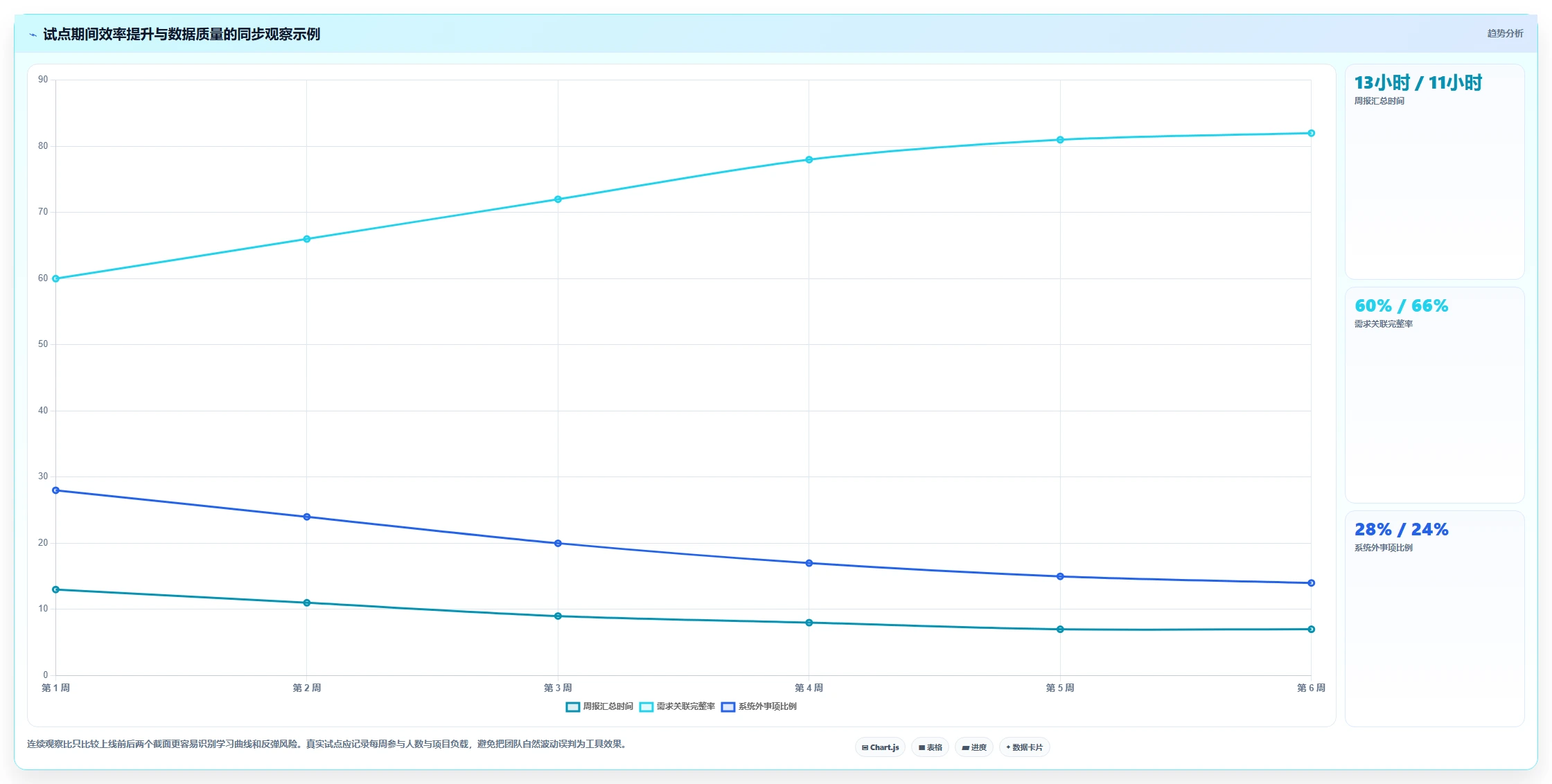
Task: Click the 90 y-axis label
Action: point(43,80)
